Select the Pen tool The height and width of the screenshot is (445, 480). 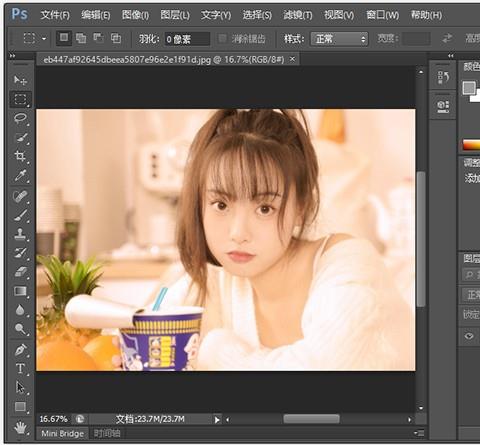pyautogui.click(x=20, y=350)
